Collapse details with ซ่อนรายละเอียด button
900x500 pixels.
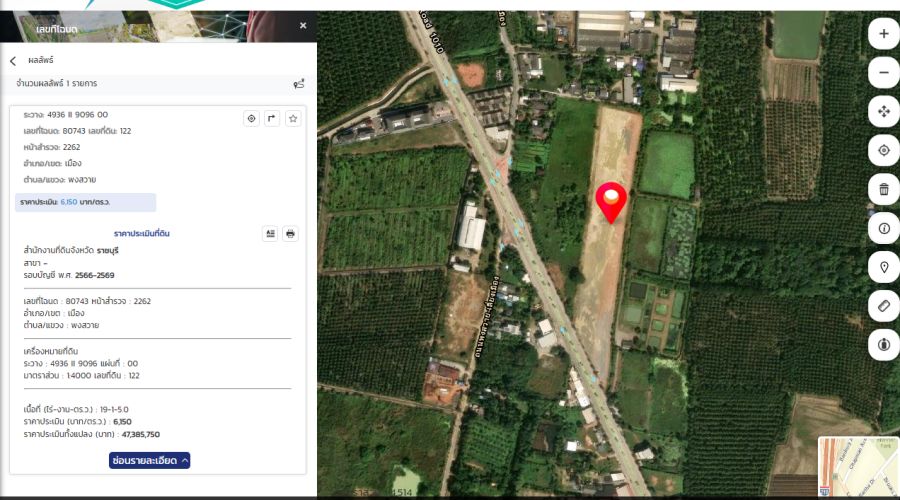150,460
